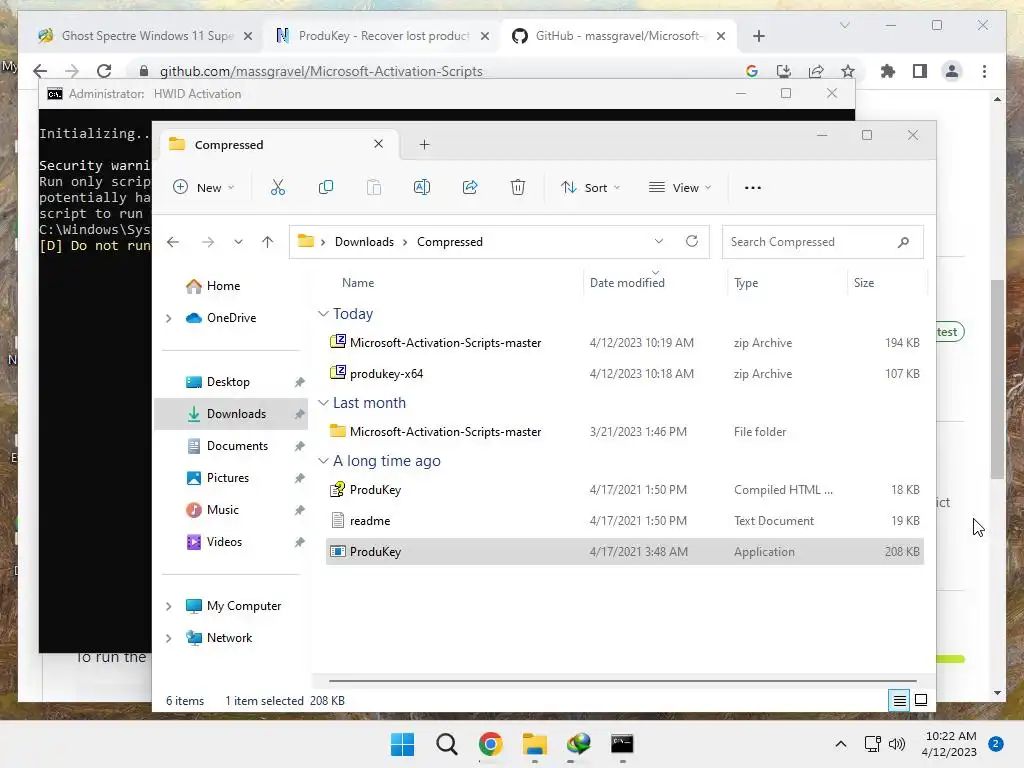Expand address bar history dropdown

[659, 241]
